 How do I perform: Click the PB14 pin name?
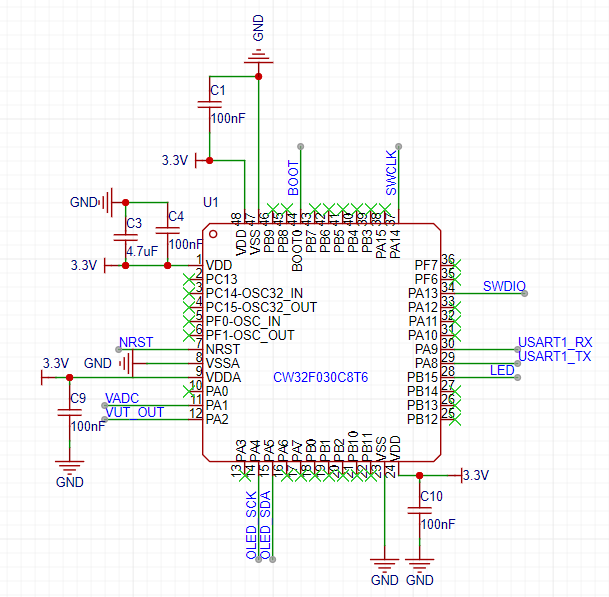click(422, 391)
